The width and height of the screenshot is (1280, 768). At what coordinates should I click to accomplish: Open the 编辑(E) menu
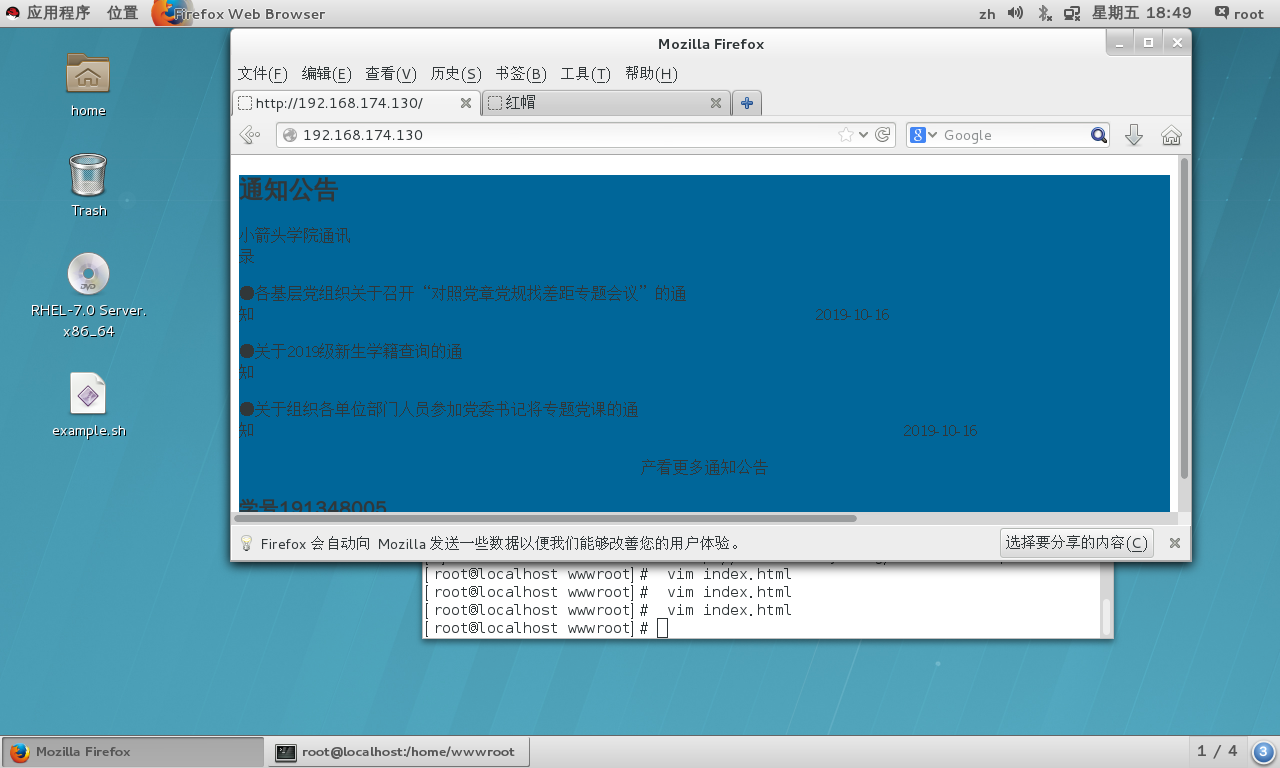pyautogui.click(x=326, y=74)
